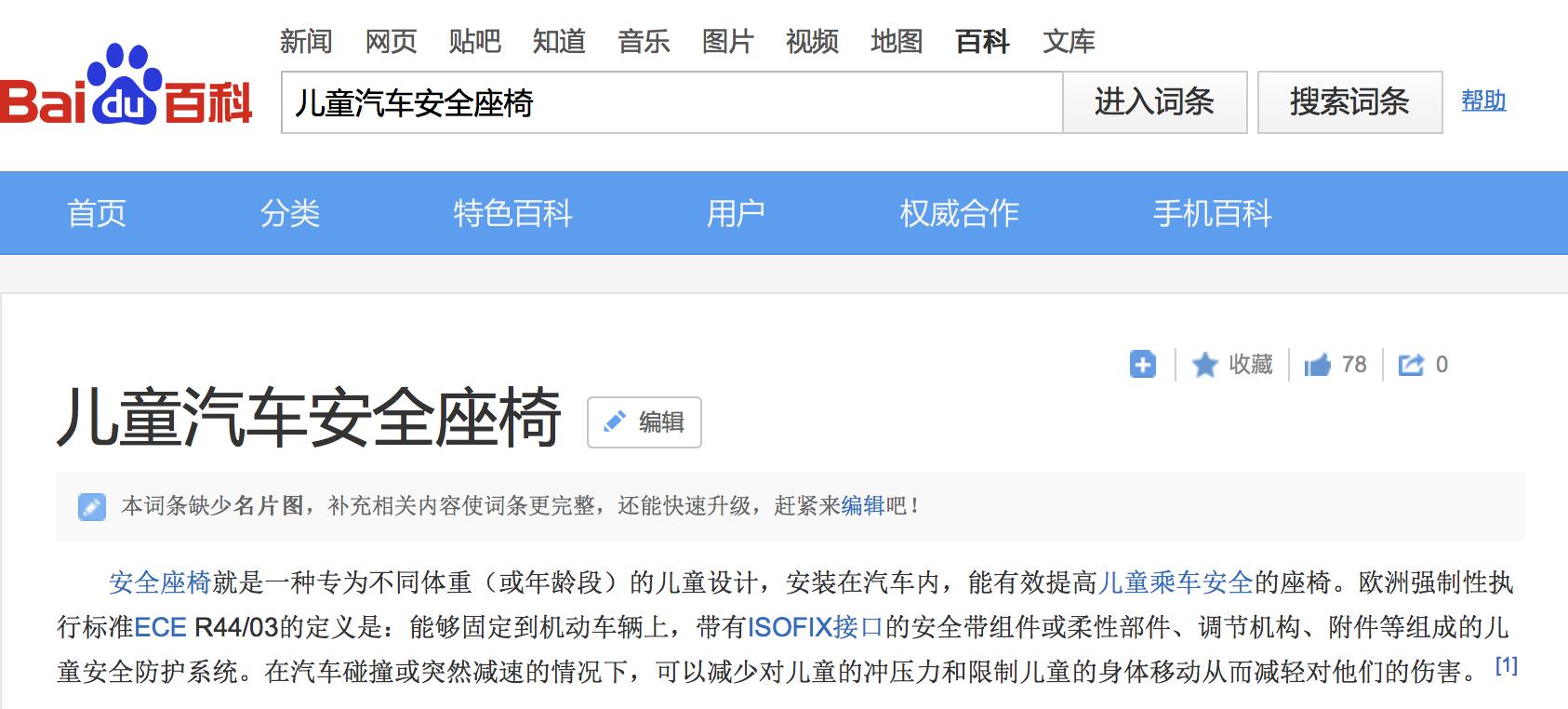Screen dimensions: 1568x709
Task: Focus the search box containing 儿童汽车安全座椅
Action: 671,102
